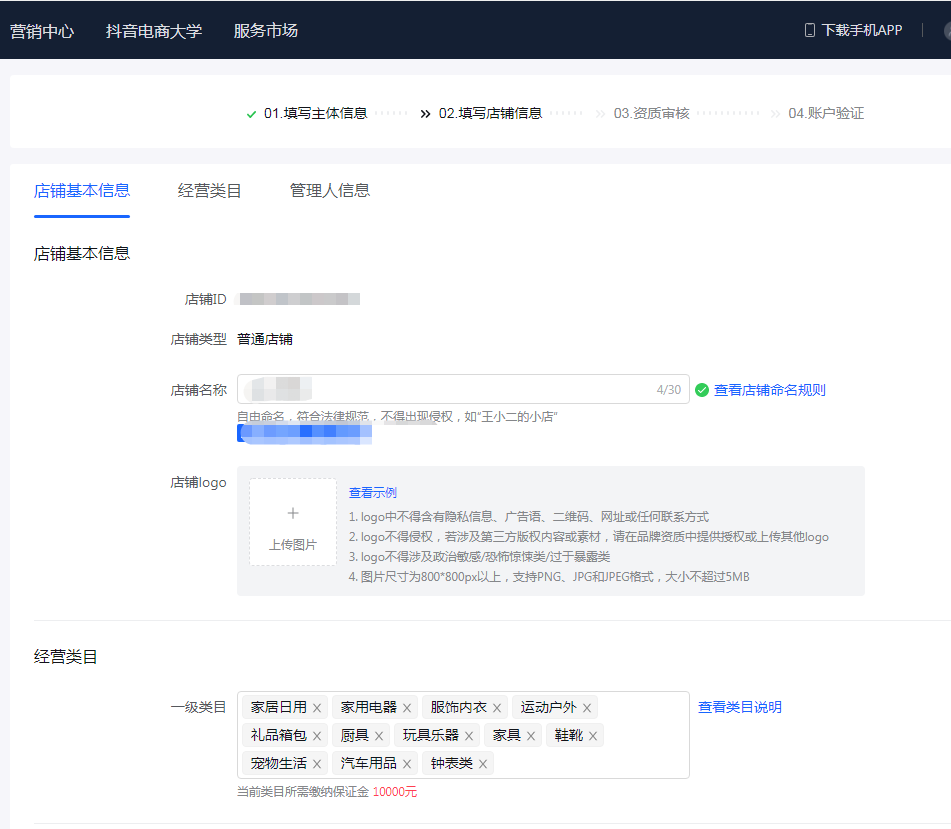The height and width of the screenshot is (829, 951).
Task: Open 营销中心 in the top navigation
Action: [x=42, y=31]
